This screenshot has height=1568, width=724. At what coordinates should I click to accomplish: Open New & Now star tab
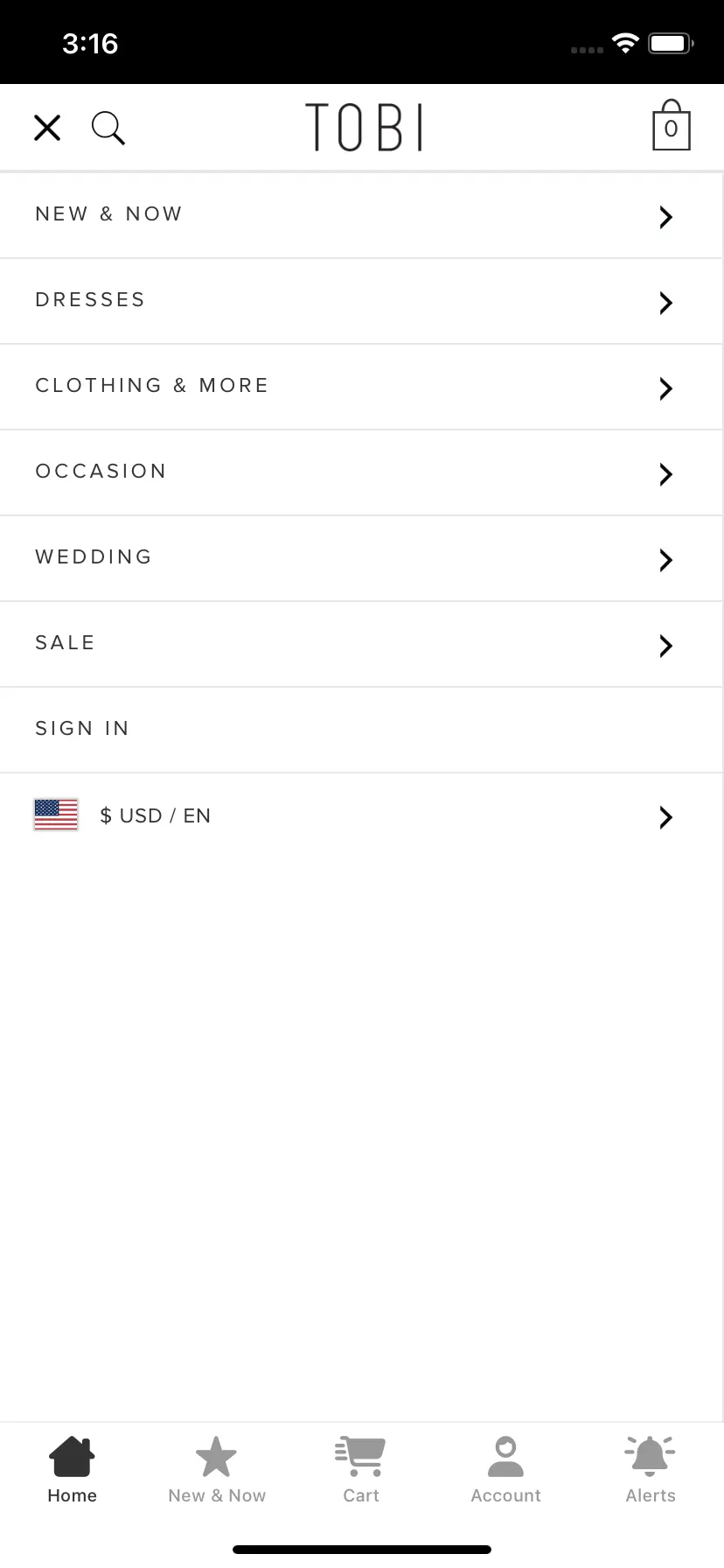click(216, 1456)
